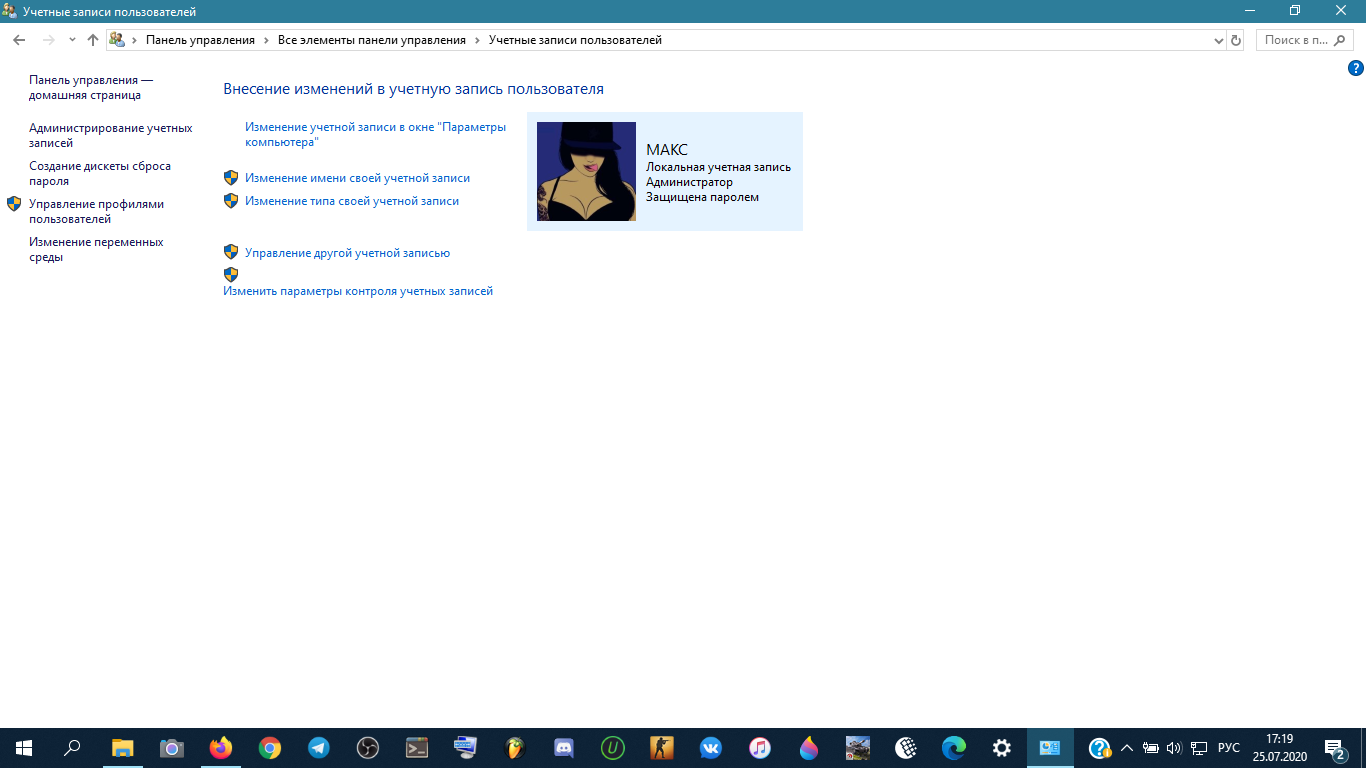This screenshot has height=768, width=1366.
Task: Go back with the Back arrow
Action: tap(19, 40)
